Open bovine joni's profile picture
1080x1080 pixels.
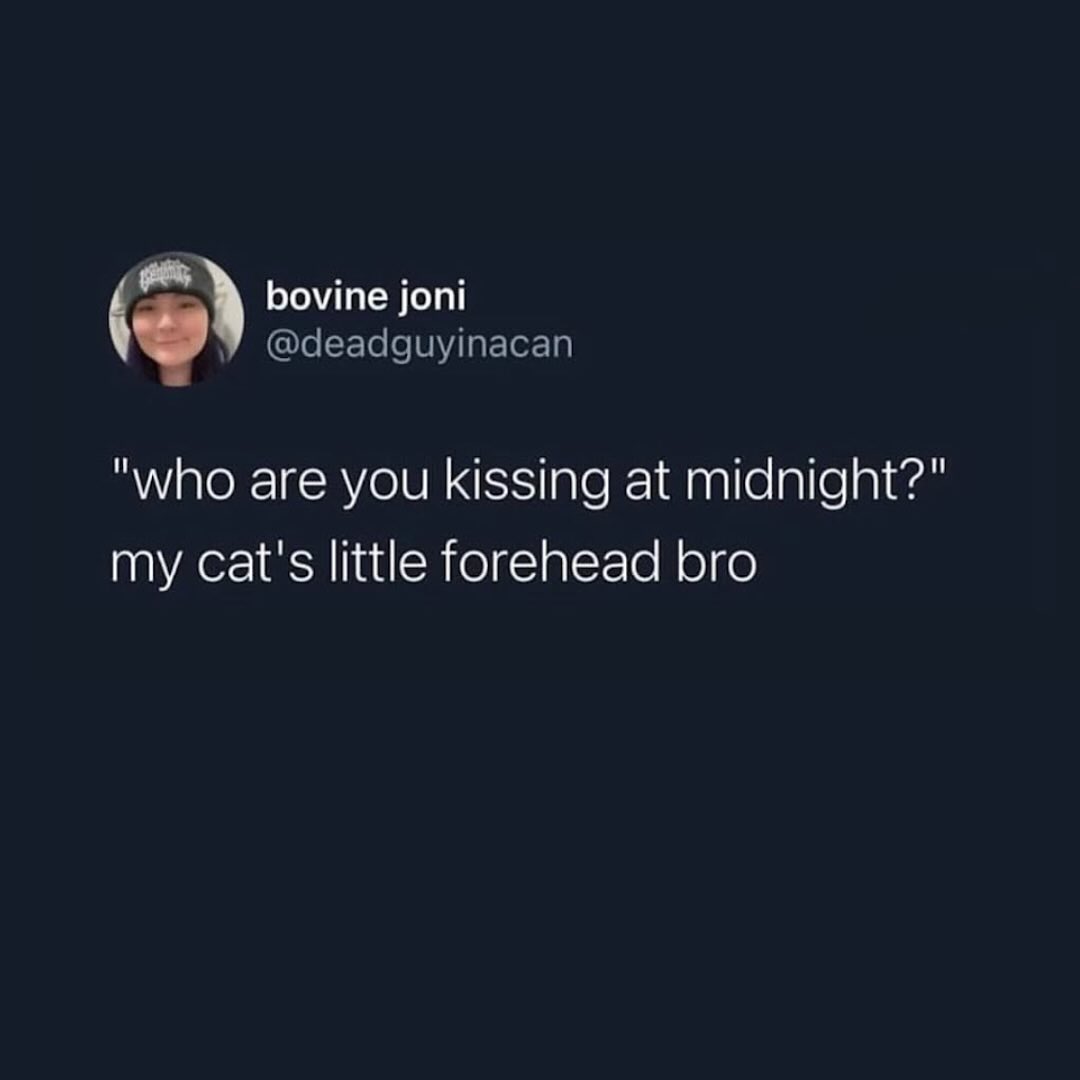[176, 319]
